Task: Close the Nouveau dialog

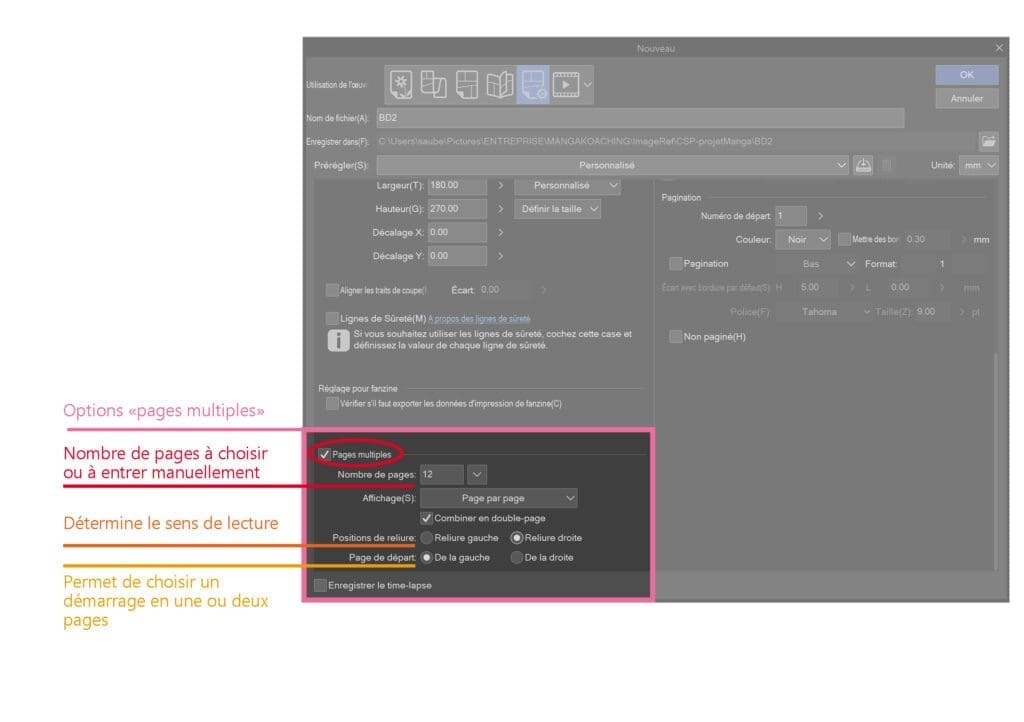Action: pos(999,48)
